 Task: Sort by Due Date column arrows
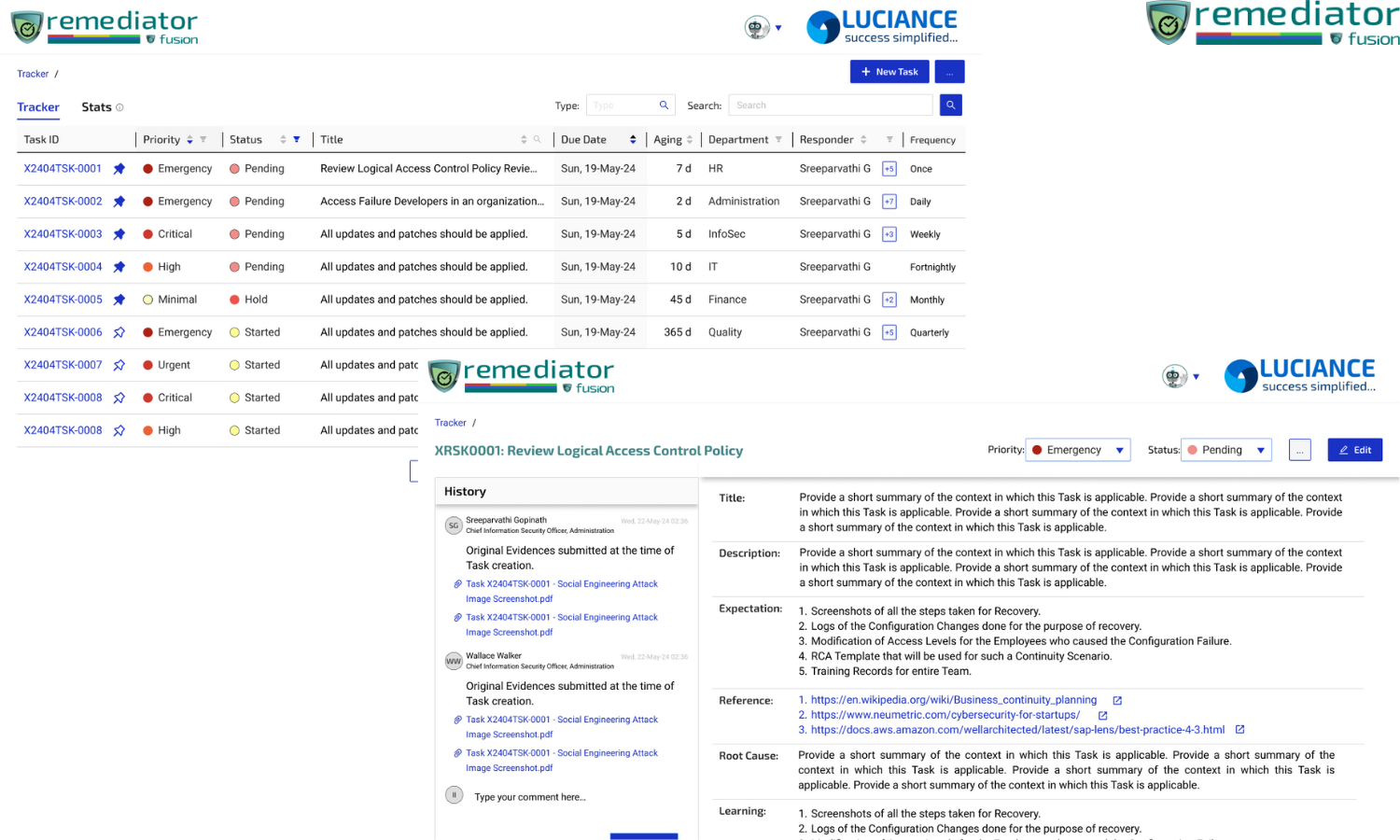coord(633,139)
